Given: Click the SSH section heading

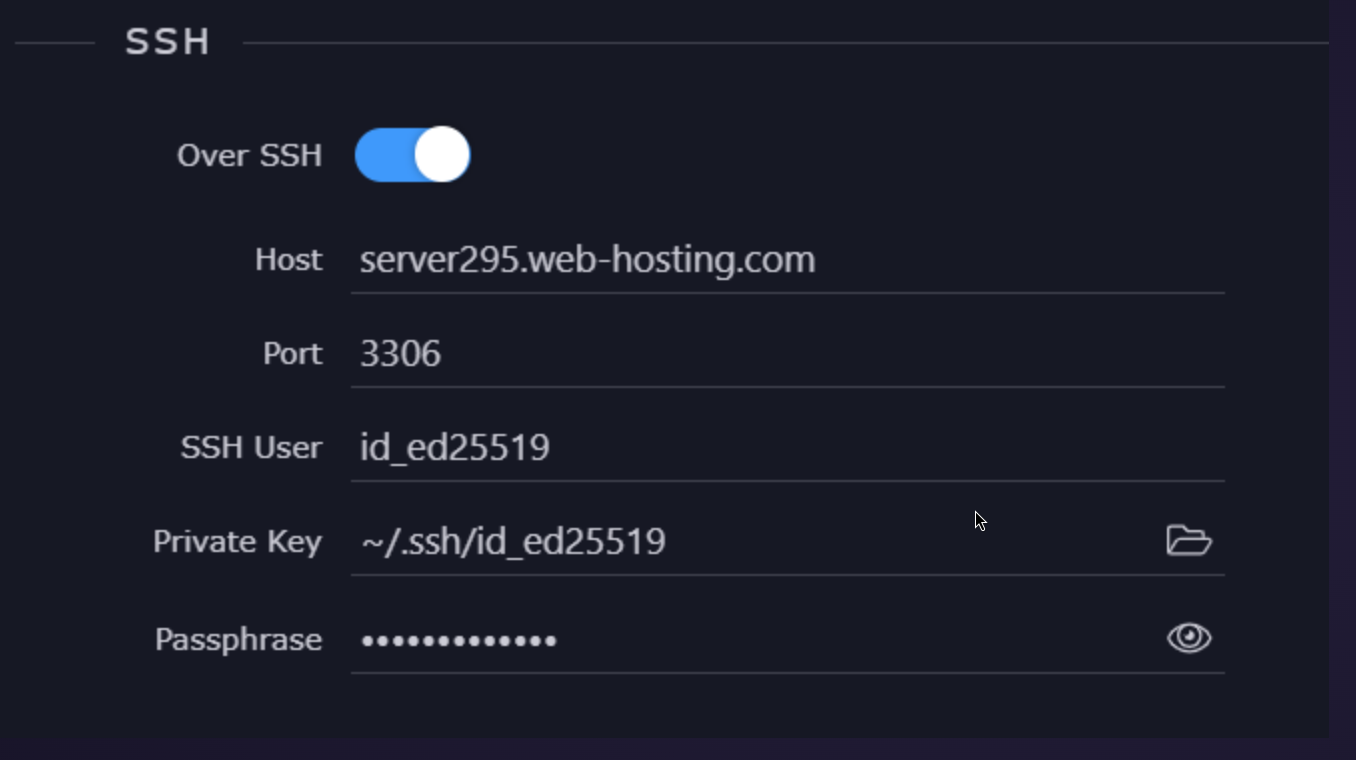Looking at the screenshot, I should (167, 42).
